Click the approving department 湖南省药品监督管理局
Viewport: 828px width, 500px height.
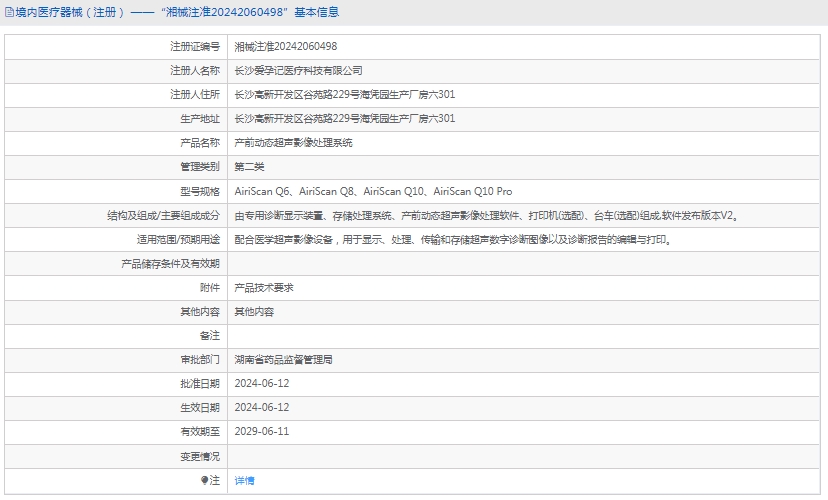(x=283, y=360)
